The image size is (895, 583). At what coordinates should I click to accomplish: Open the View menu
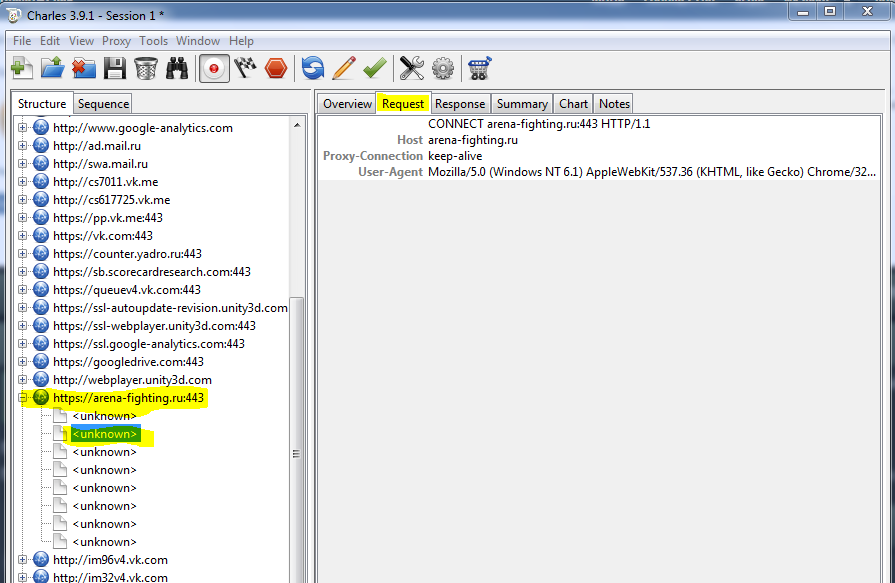pos(81,41)
